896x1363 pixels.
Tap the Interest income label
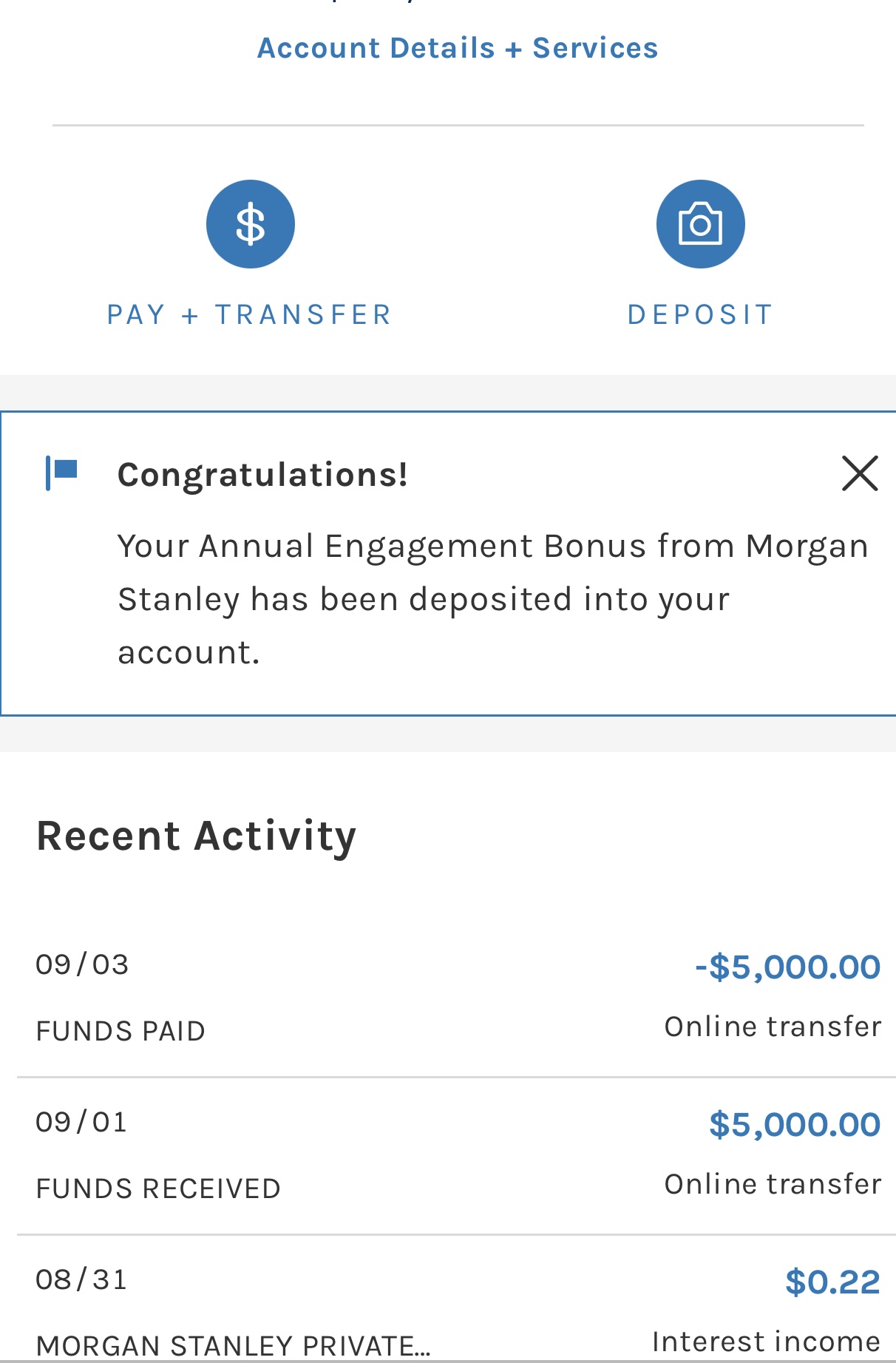pos(766,1342)
